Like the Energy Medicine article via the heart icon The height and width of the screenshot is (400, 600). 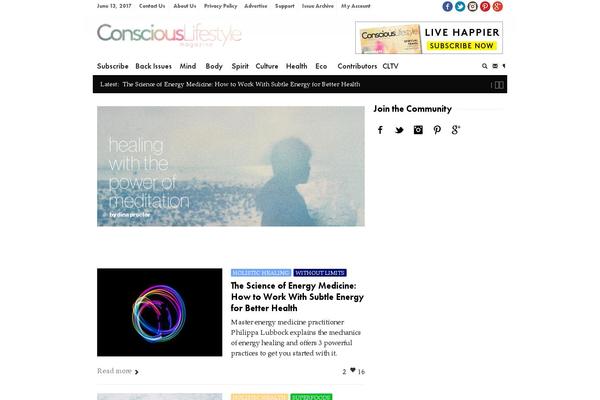coord(353,370)
